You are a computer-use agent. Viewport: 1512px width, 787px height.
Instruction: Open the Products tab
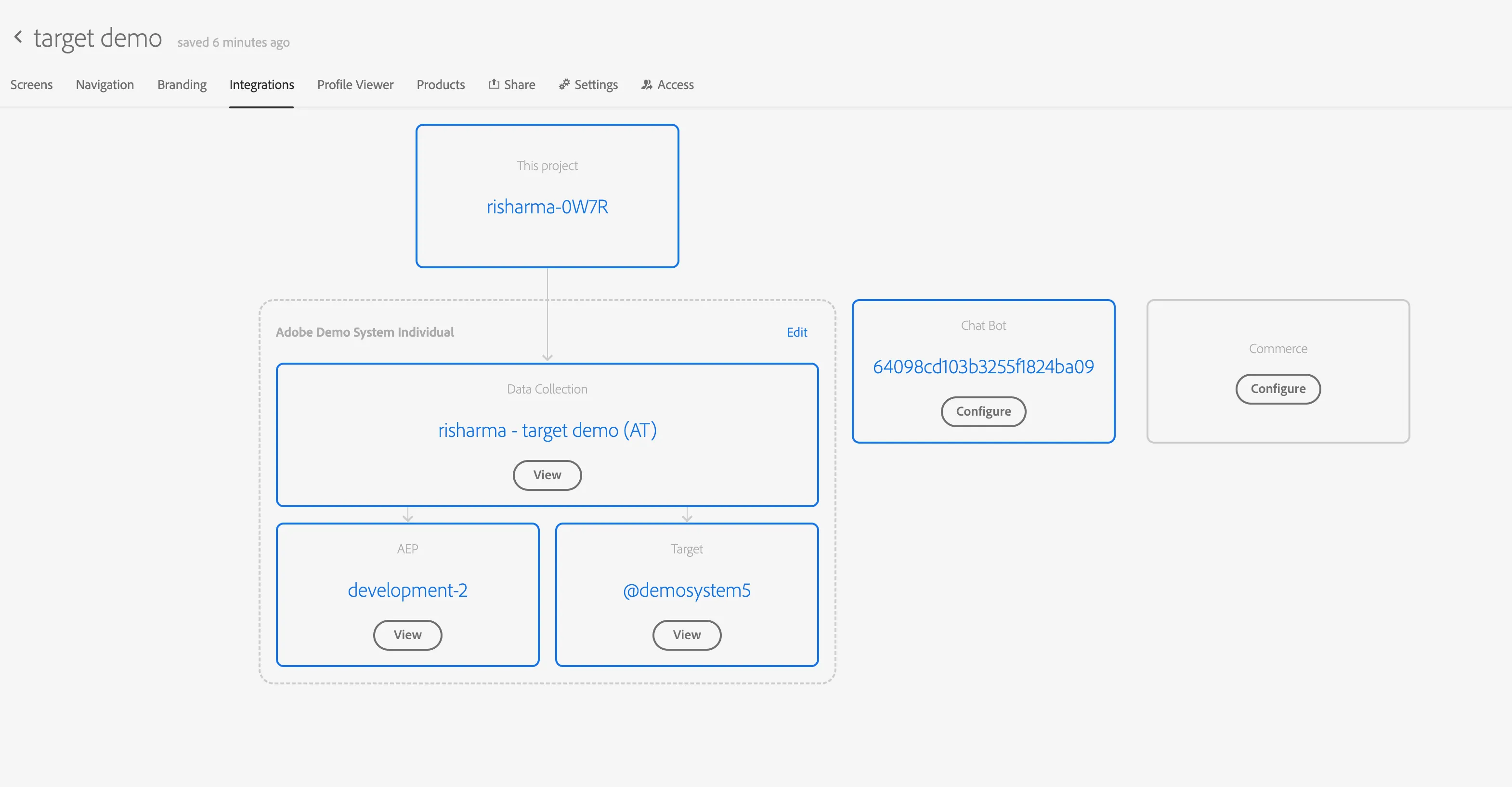click(441, 84)
